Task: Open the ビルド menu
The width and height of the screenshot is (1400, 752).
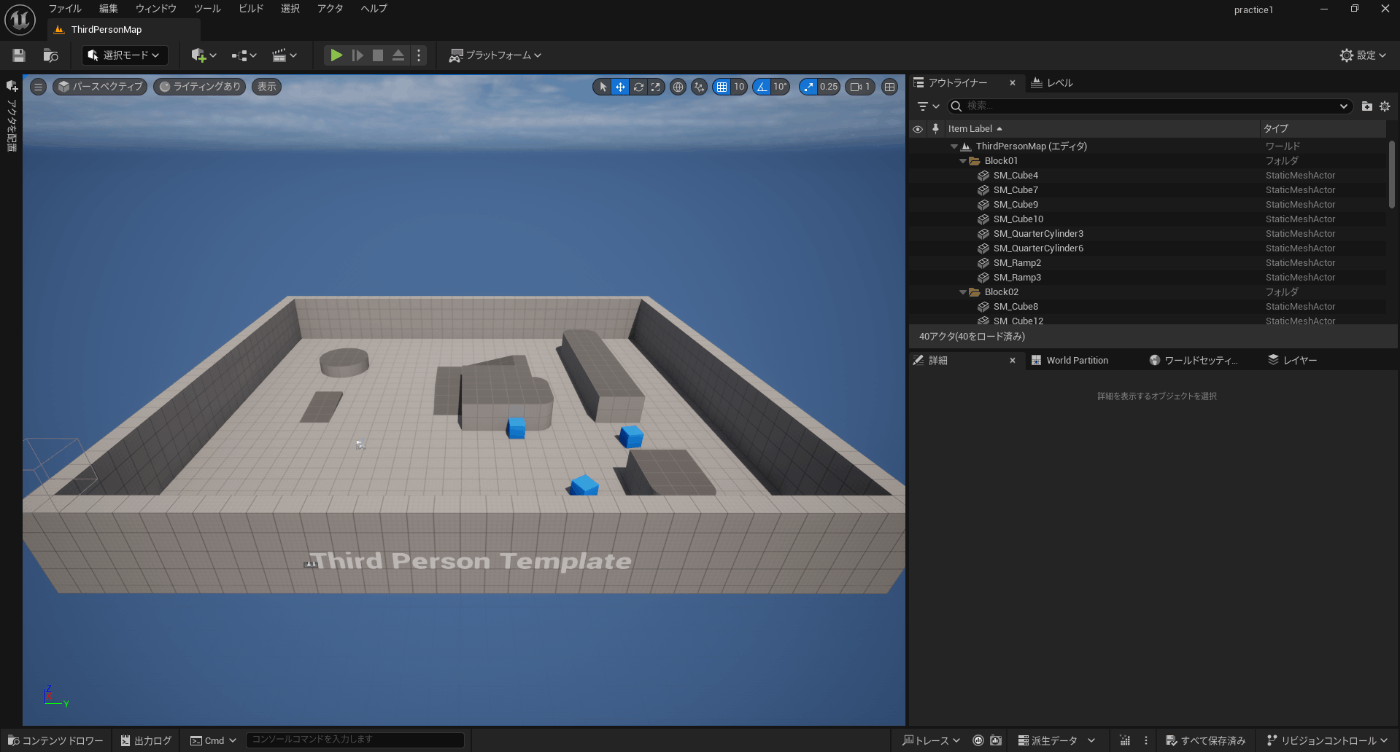Action: coord(251,8)
